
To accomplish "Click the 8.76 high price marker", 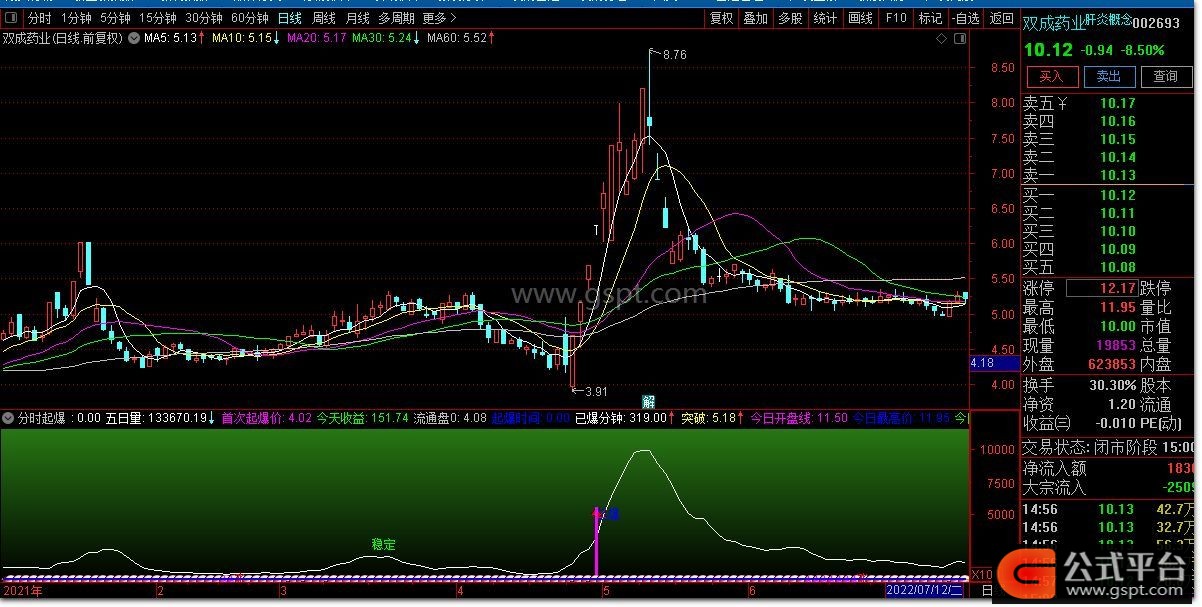I will pyautogui.click(x=673, y=55).
